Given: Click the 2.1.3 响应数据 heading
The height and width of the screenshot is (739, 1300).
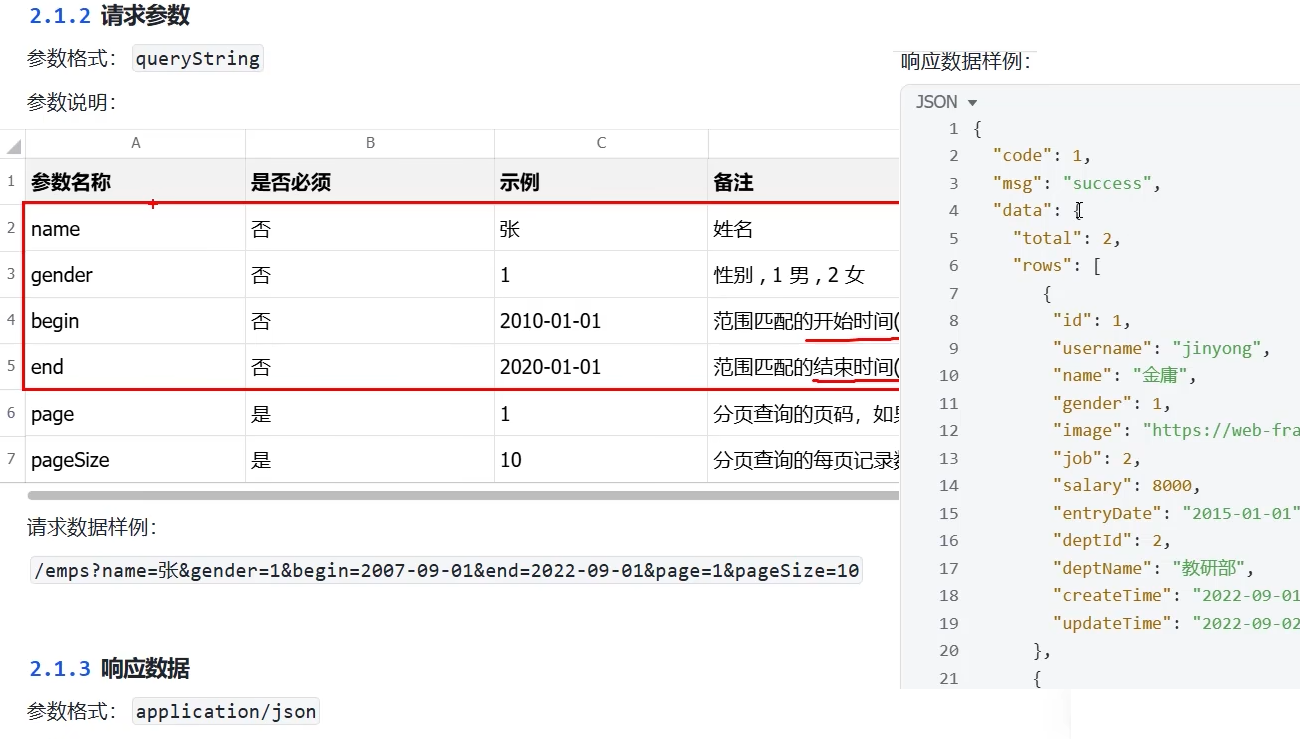Looking at the screenshot, I should tap(110, 668).
